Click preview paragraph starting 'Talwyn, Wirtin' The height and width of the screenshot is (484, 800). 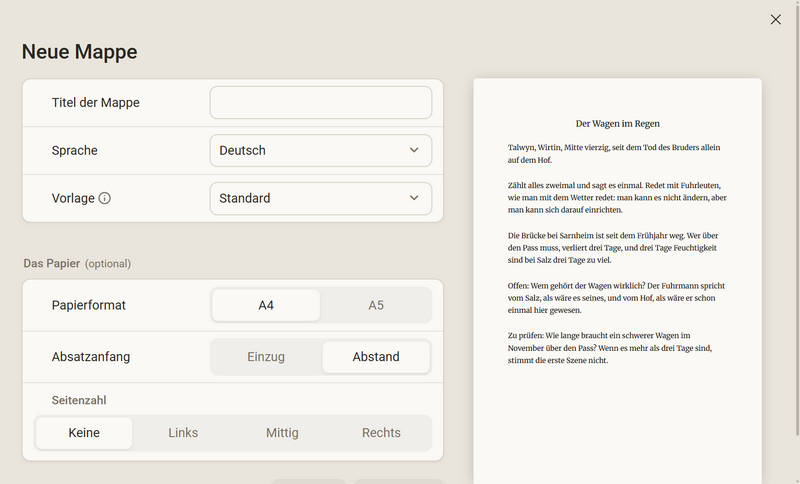click(614, 154)
